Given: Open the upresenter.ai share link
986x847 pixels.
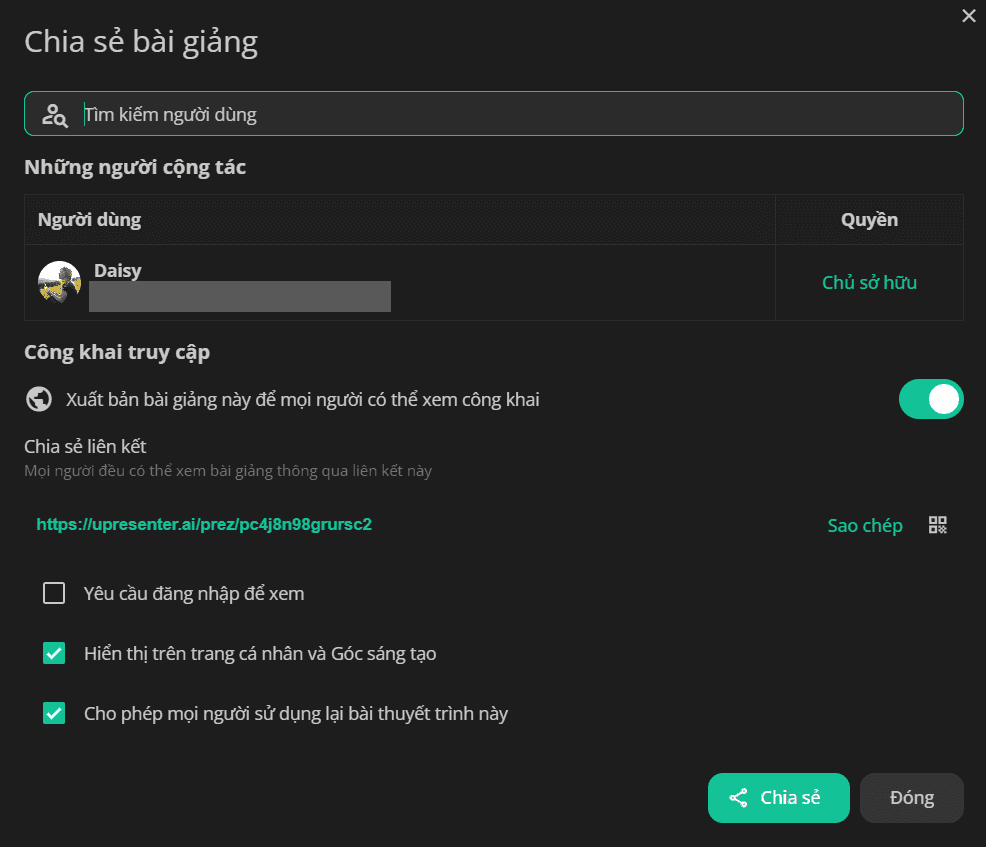Looking at the screenshot, I should 204,524.
